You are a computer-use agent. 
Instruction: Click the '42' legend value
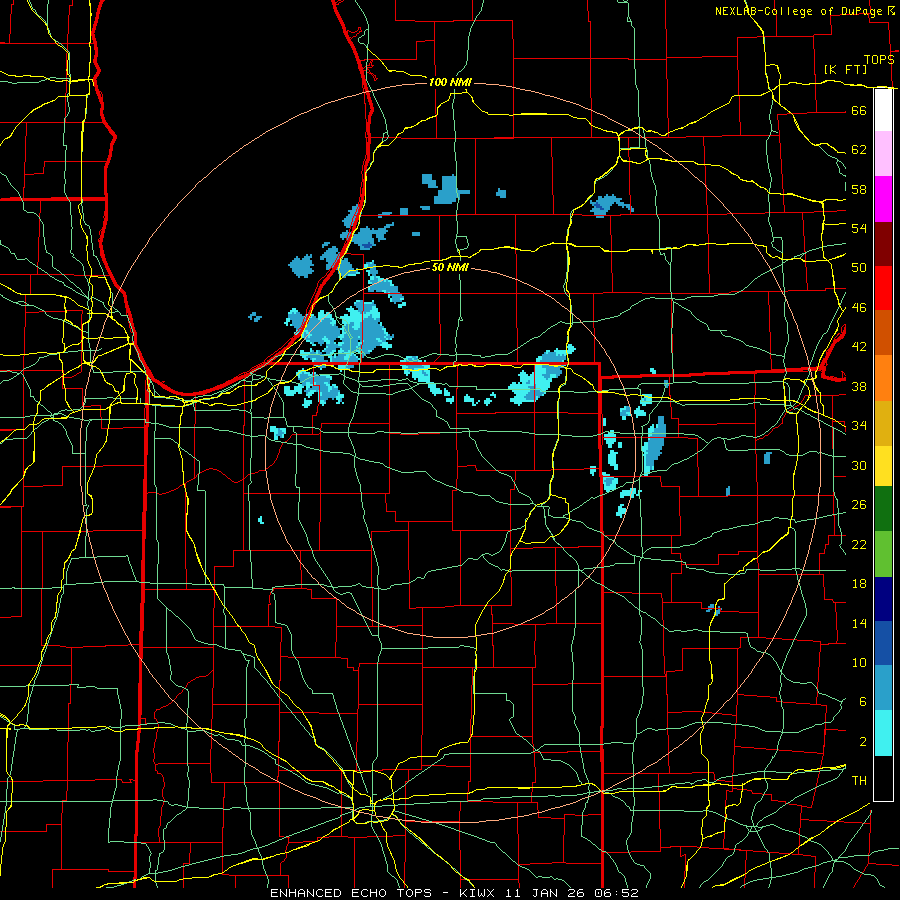[859, 347]
